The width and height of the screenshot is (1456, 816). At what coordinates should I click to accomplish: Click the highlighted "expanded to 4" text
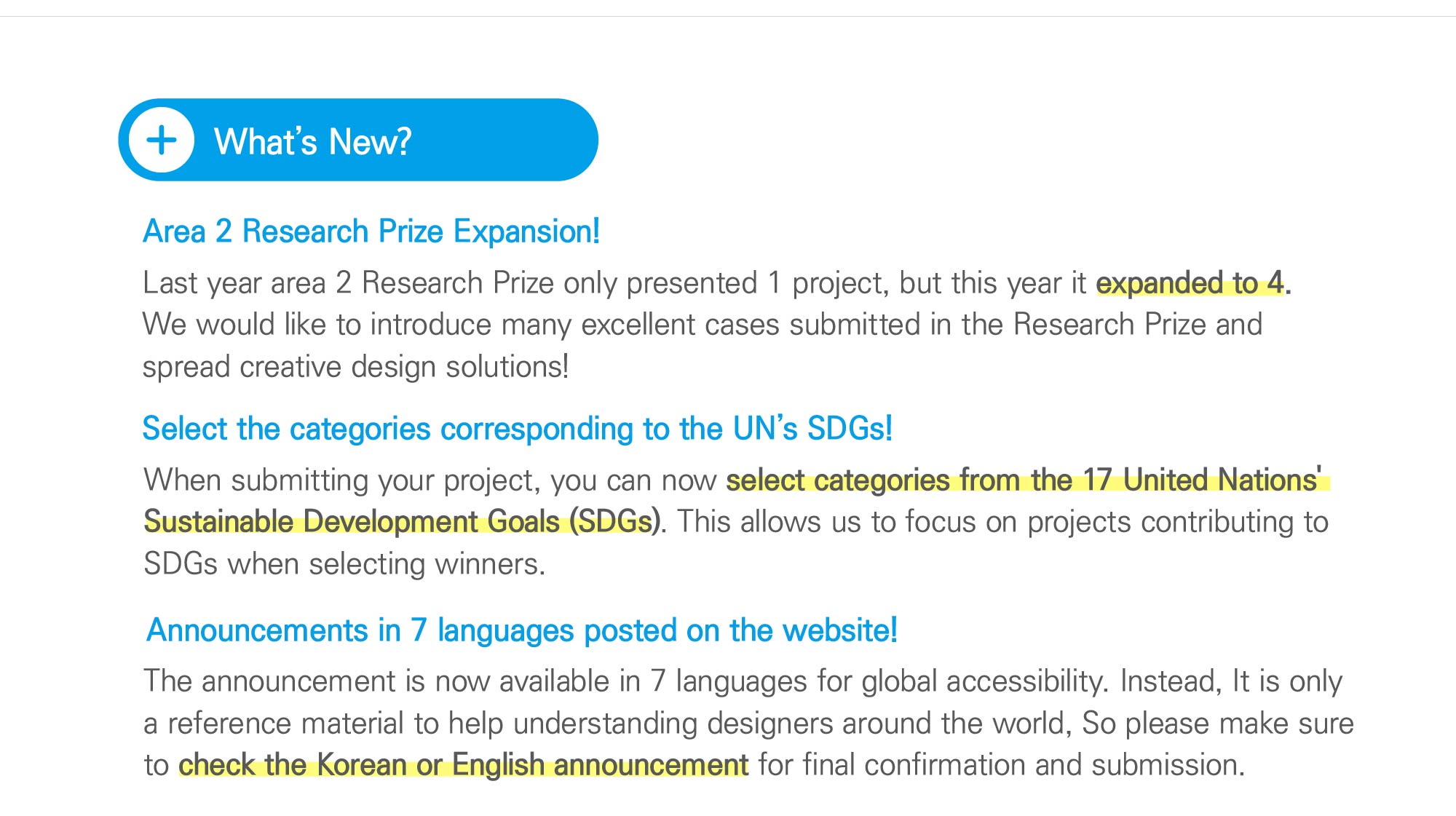tap(1190, 283)
